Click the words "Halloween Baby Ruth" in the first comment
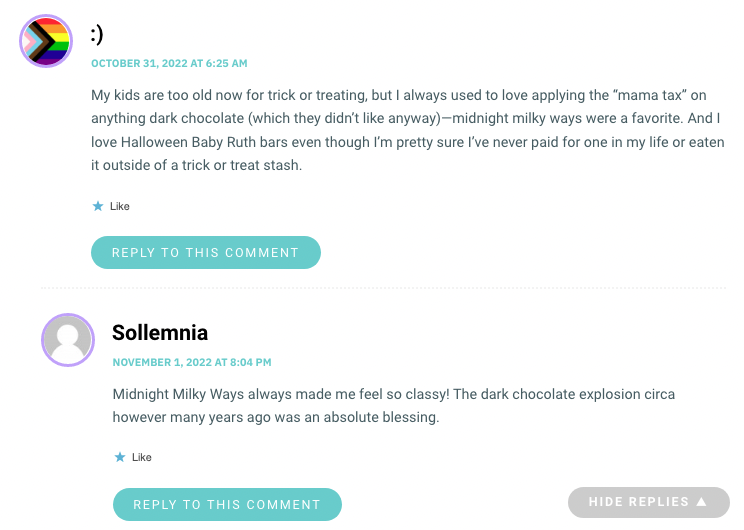This screenshot has width=744, height=530. 186,142
